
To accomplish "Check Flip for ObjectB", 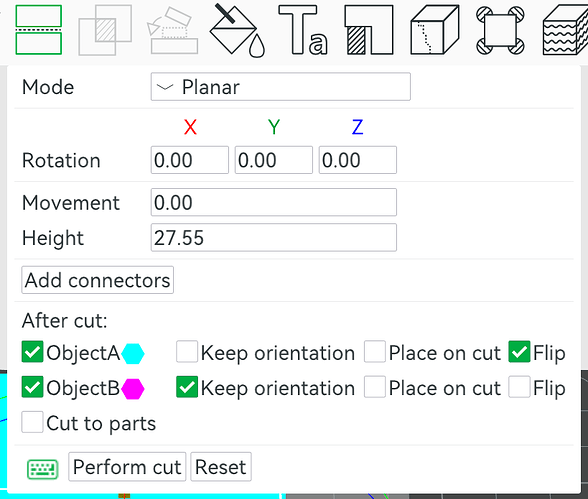I will tap(519, 387).
